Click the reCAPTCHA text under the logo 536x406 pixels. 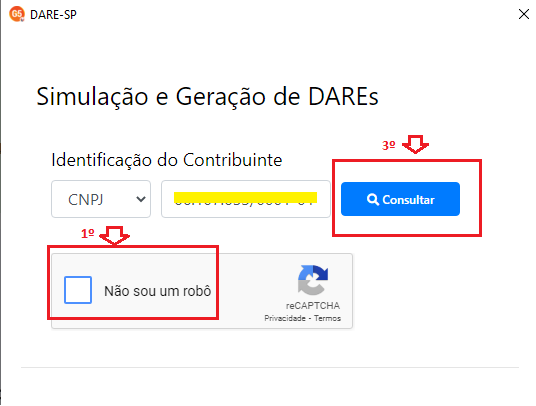click(313, 306)
